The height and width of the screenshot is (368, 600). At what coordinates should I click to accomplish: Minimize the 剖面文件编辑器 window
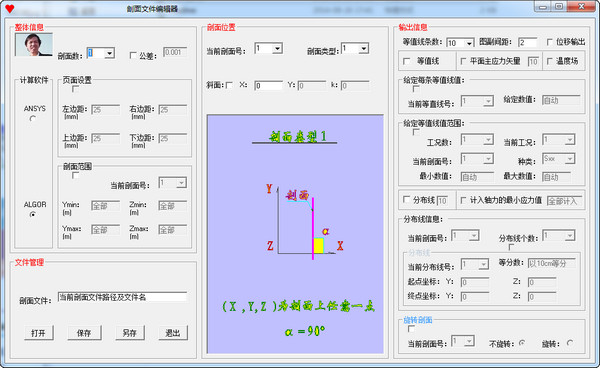pyautogui.click(x=543, y=7)
